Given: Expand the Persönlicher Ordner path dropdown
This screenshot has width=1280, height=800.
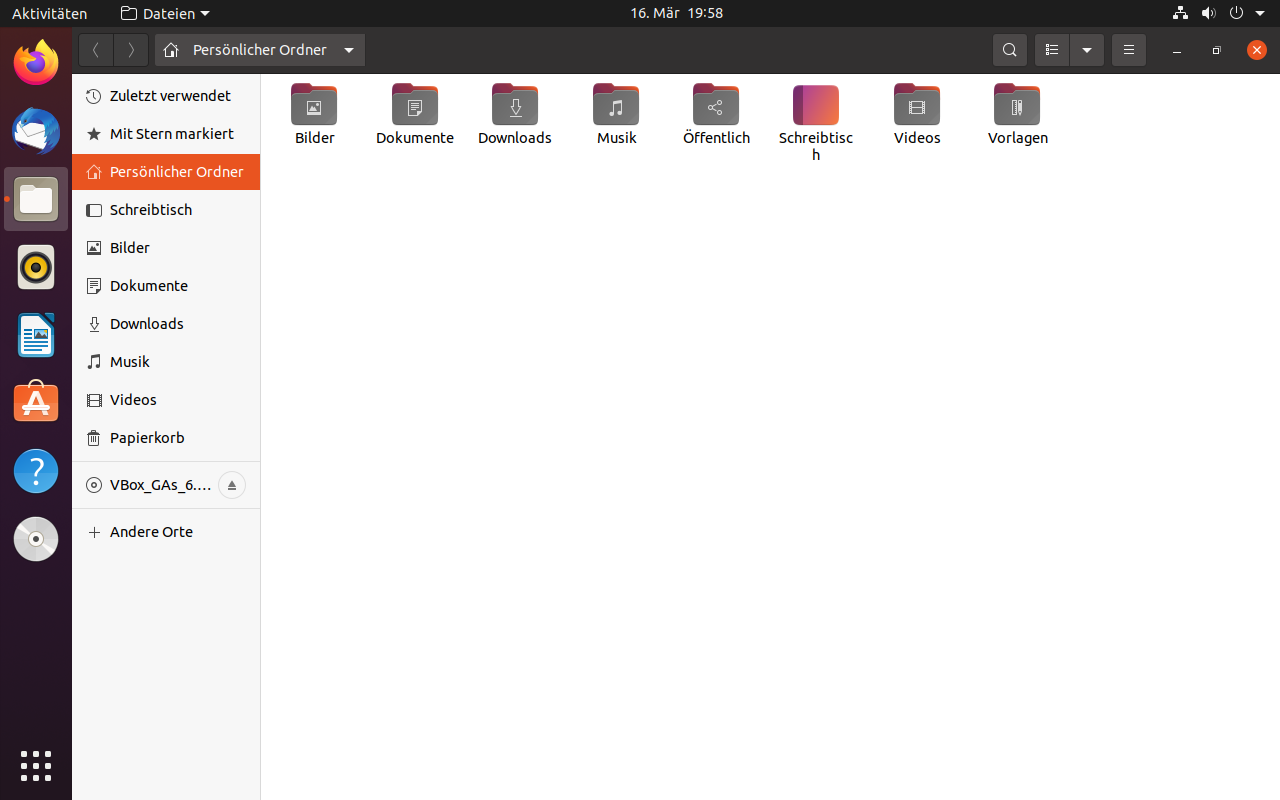Looking at the screenshot, I should pos(349,50).
